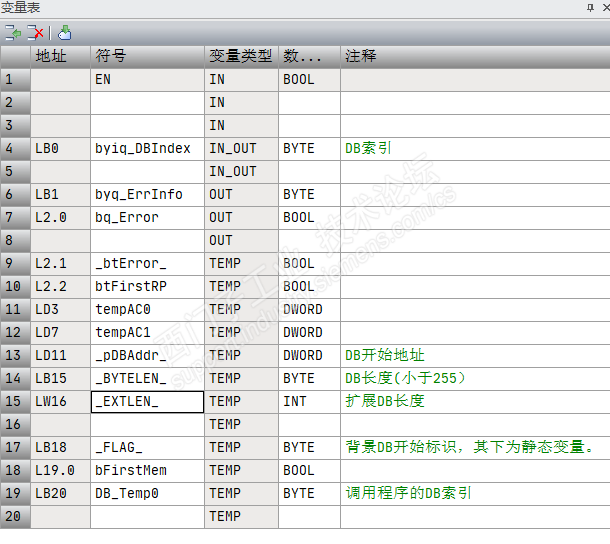Click the 扩展DB长度 comment cell
This screenshot has width=610, height=544.
pos(475,402)
